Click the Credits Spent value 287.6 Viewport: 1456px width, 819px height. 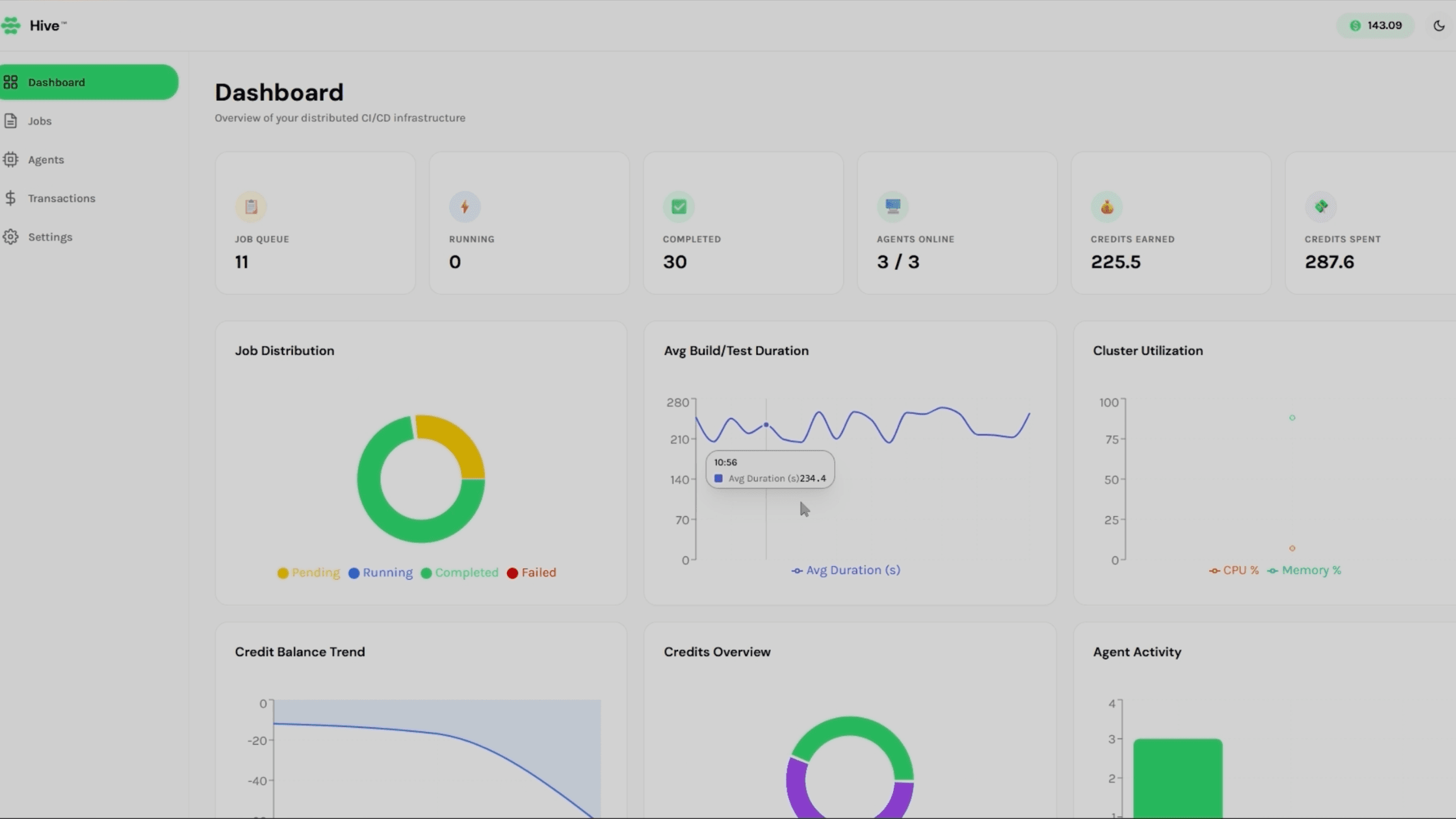(1329, 262)
